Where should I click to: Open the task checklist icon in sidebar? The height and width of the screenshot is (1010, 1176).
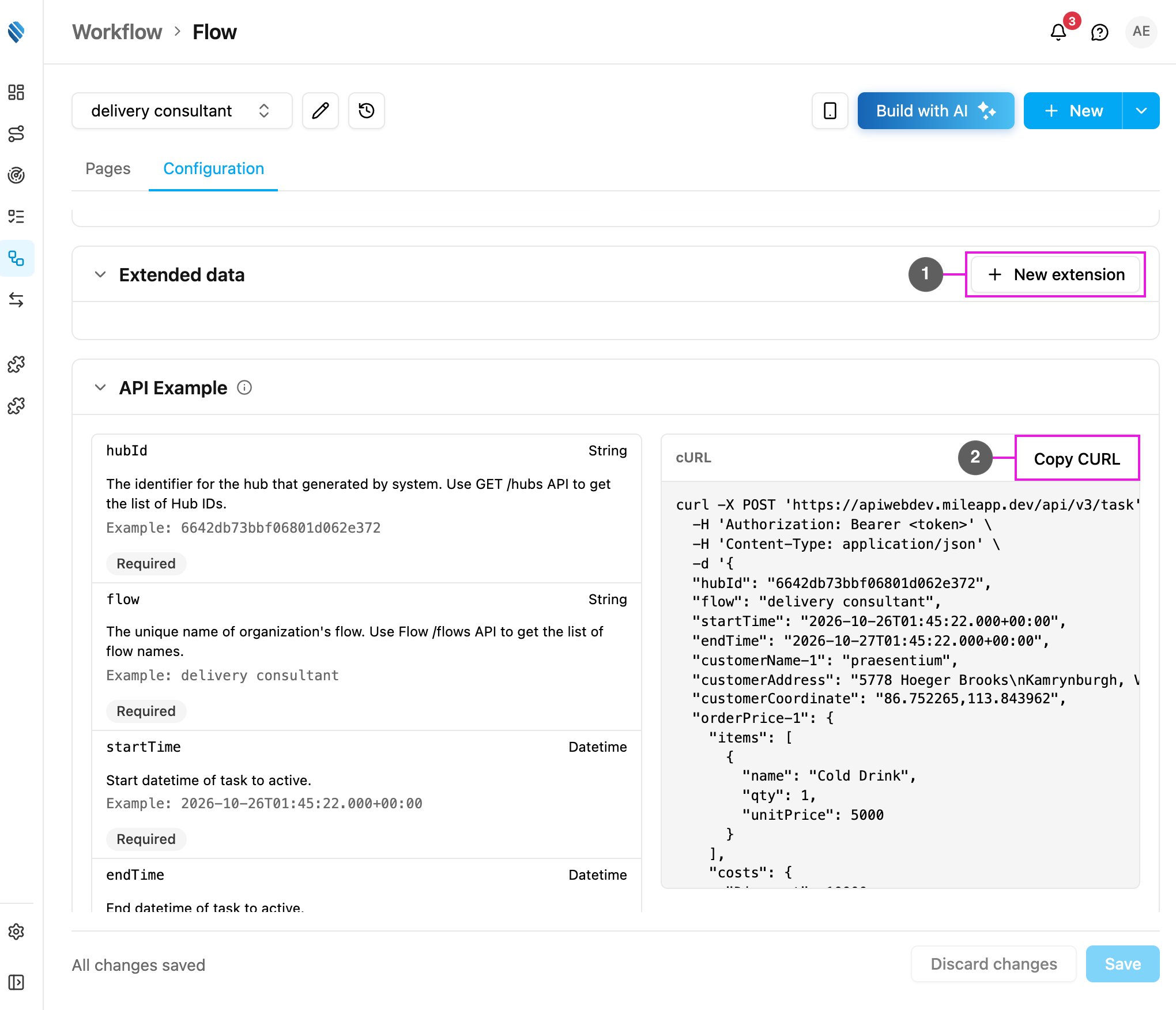point(16,217)
